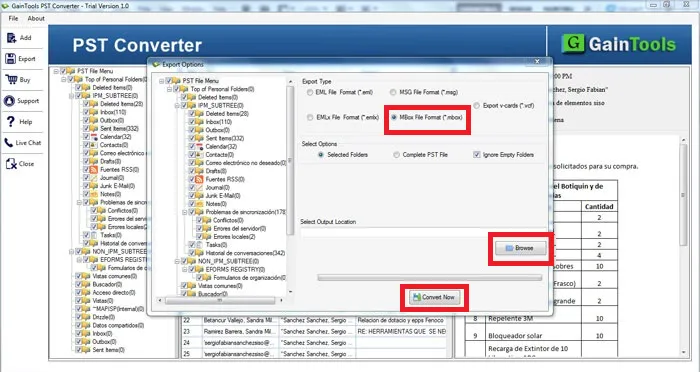Uncheck Outbox(0) checkbox in Export Options tree

coord(192,130)
